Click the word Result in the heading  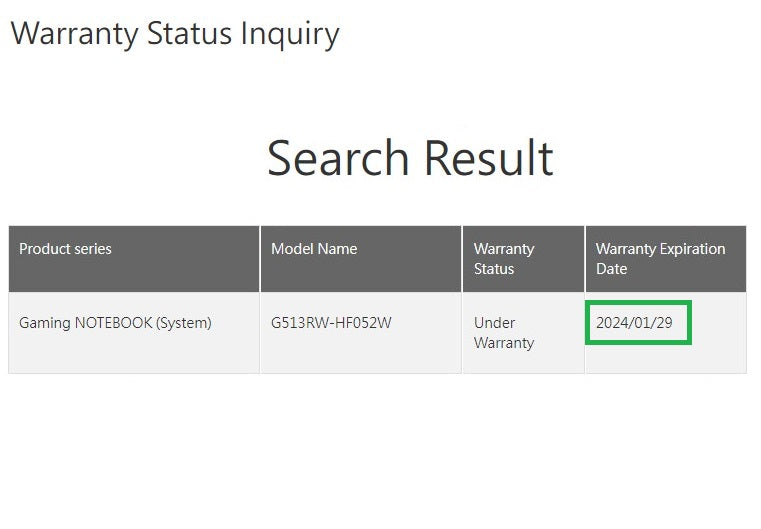pos(489,158)
